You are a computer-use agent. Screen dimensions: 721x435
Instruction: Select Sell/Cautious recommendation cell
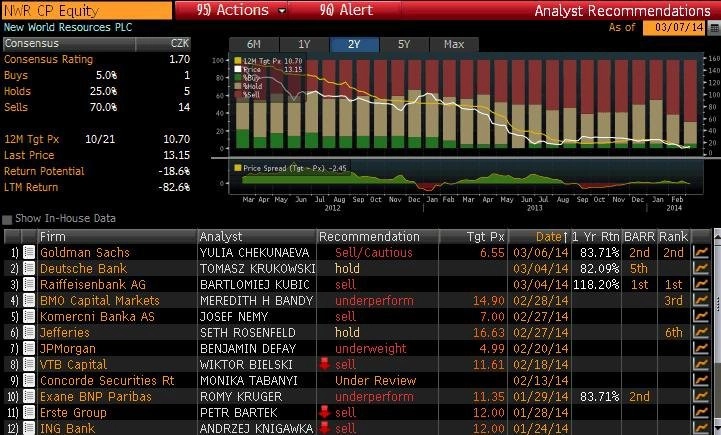point(374,252)
